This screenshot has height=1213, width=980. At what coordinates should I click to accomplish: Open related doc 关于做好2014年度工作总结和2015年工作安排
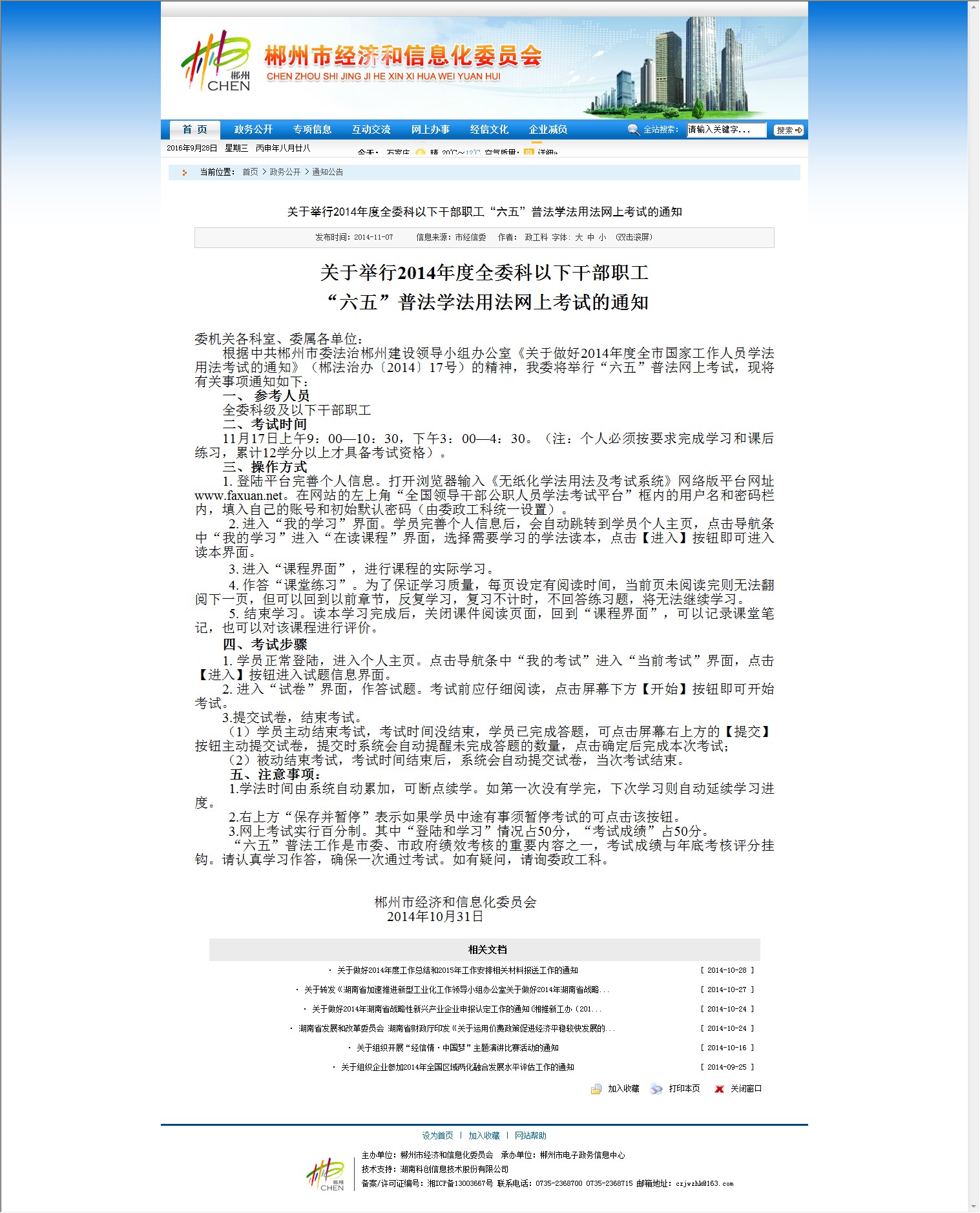point(457,971)
